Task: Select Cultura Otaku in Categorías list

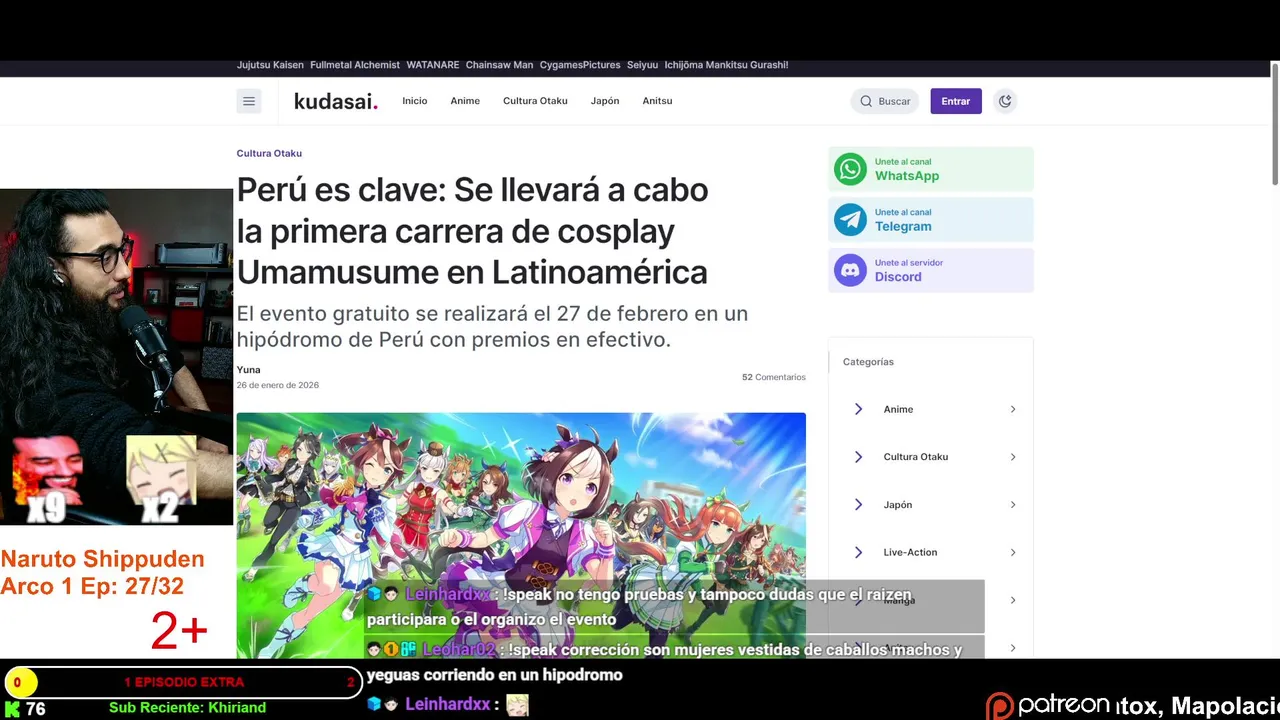Action: coord(916,457)
